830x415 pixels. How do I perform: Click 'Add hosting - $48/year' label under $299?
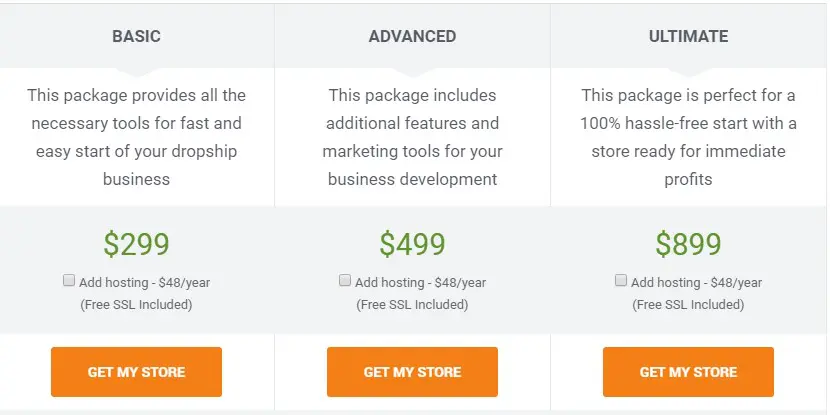(x=144, y=283)
